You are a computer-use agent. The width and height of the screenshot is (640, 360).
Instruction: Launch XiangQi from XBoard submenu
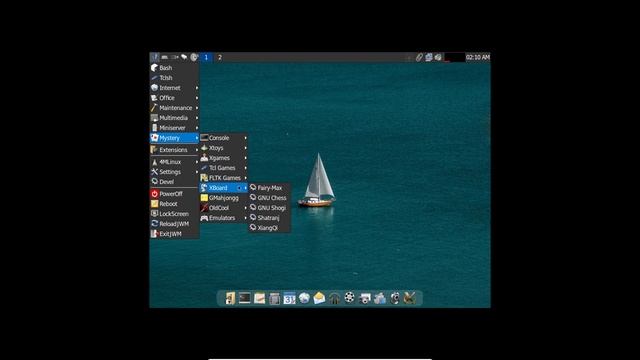[x=269, y=228]
